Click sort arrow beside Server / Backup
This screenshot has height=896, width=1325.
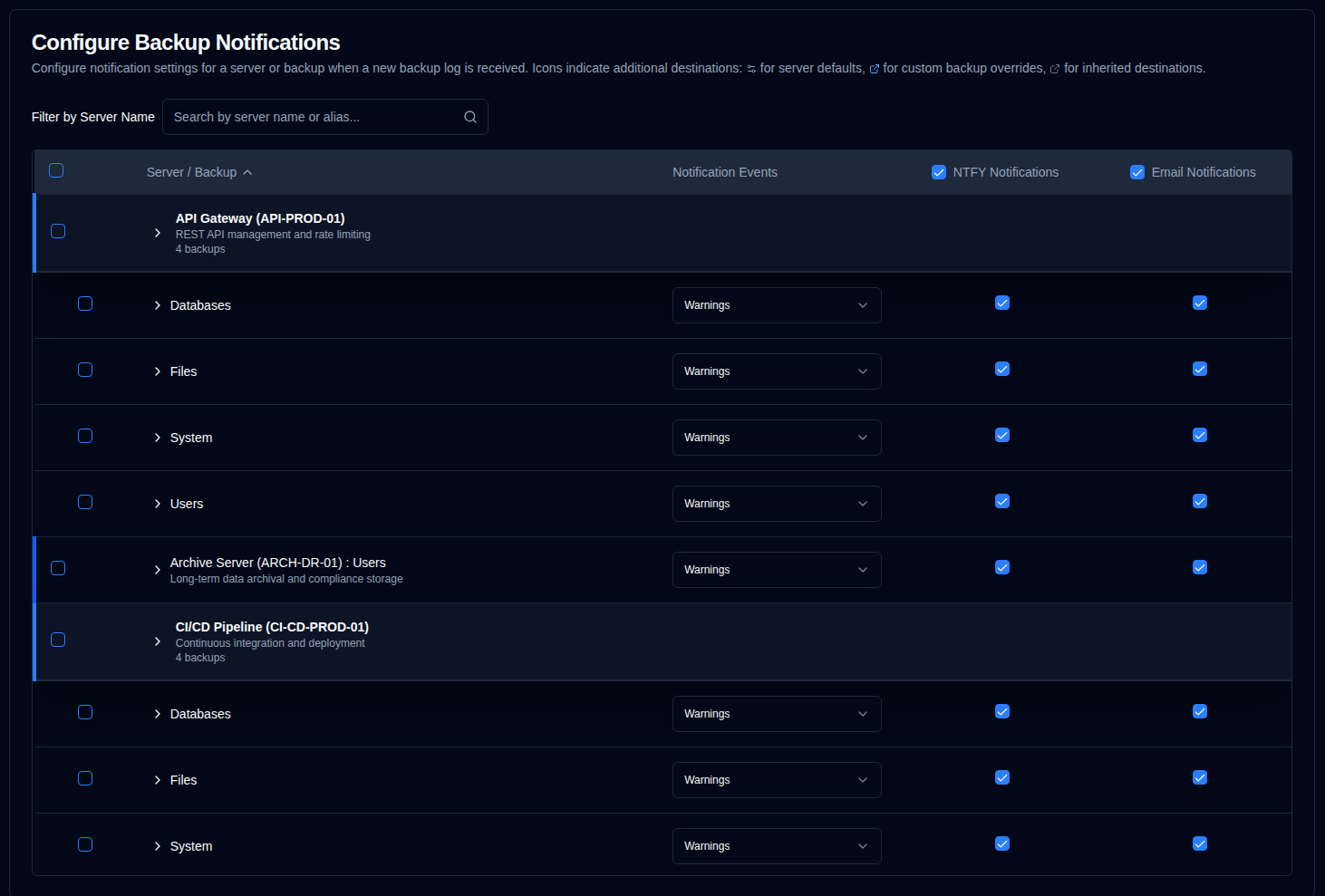(247, 173)
